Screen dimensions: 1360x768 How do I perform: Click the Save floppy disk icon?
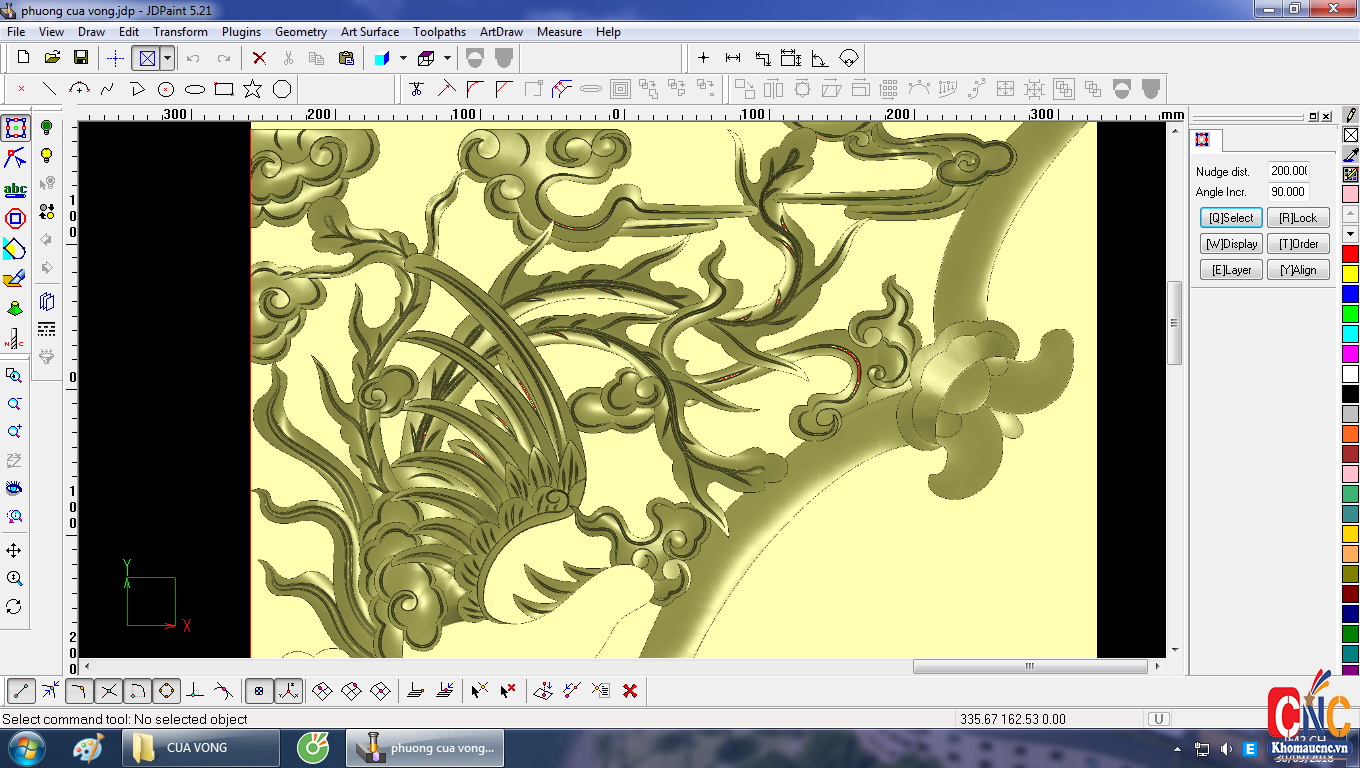81,58
